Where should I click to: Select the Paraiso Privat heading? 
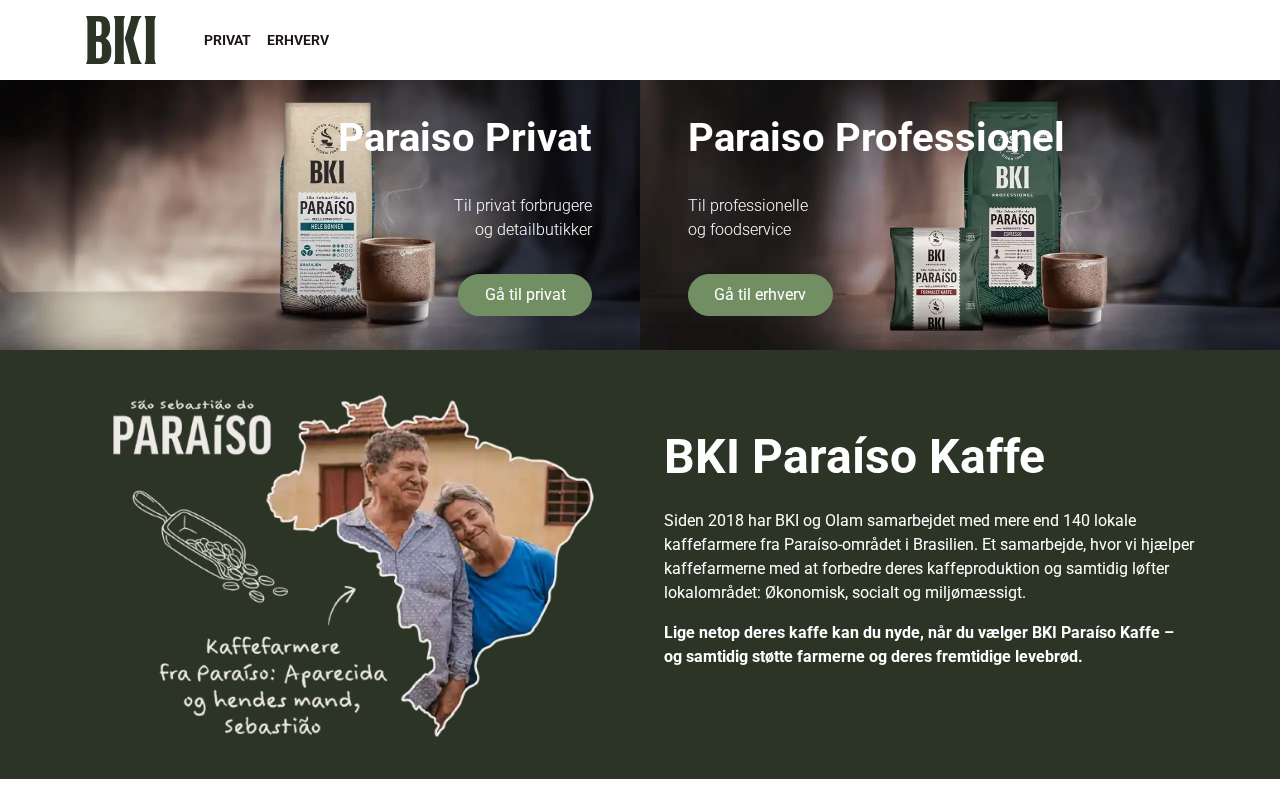tap(465, 138)
